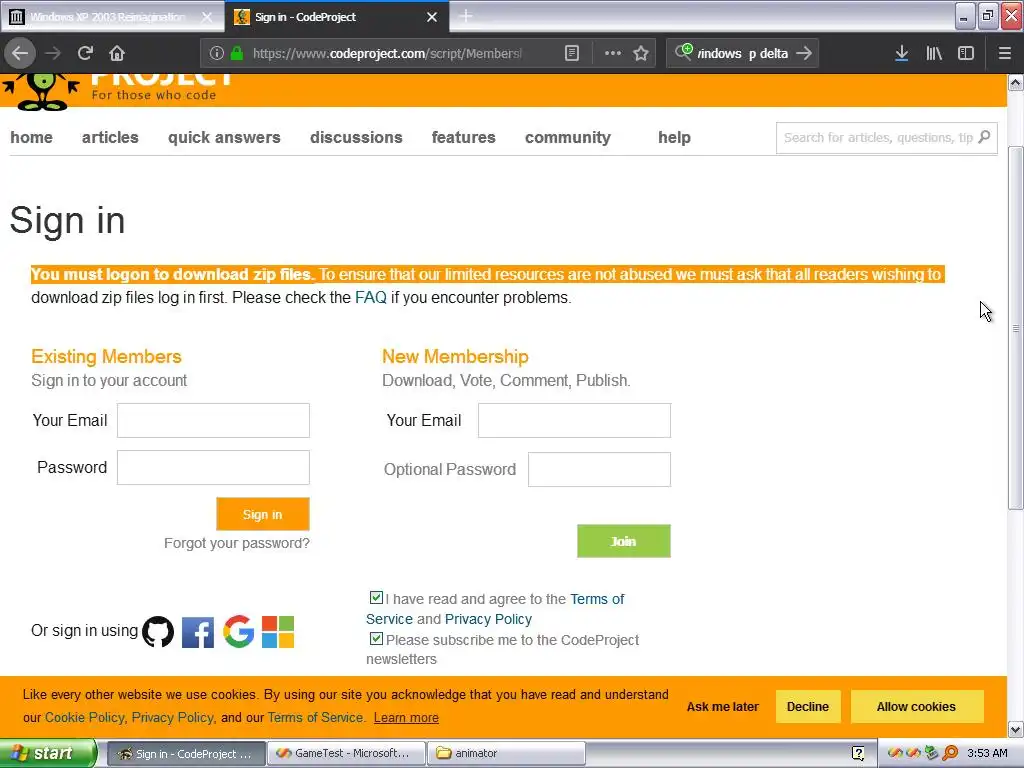Open the discussions menu
Screen dimensions: 1024x768
coord(356,137)
